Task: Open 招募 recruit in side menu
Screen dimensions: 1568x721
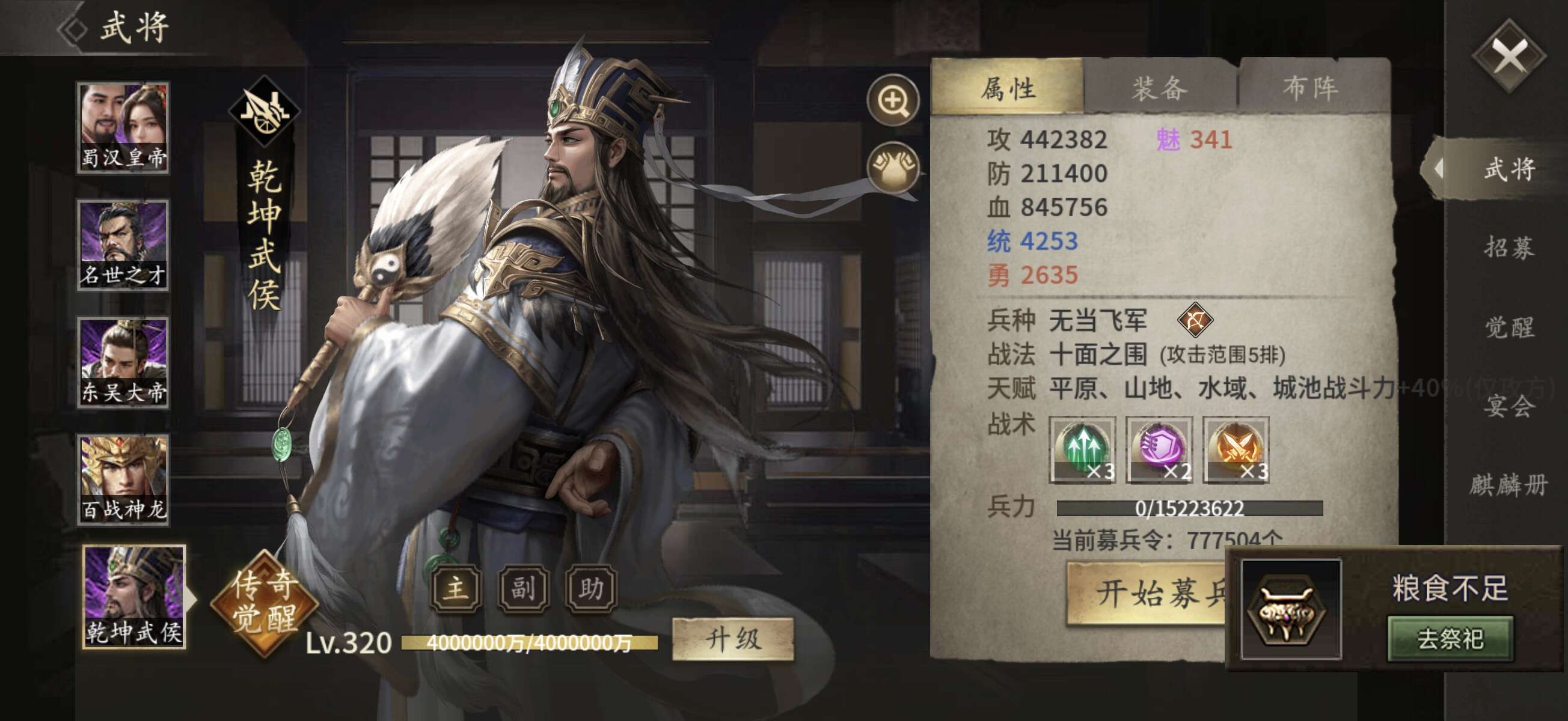Action: [x=1509, y=247]
